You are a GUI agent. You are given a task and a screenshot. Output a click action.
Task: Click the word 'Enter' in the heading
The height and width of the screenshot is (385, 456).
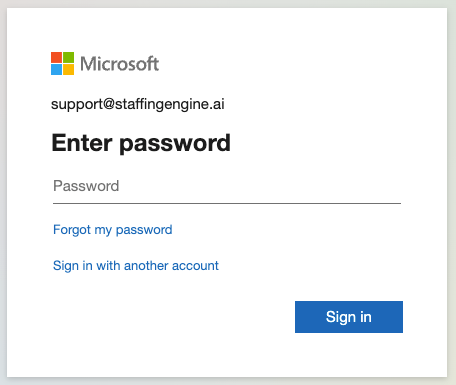(x=82, y=143)
